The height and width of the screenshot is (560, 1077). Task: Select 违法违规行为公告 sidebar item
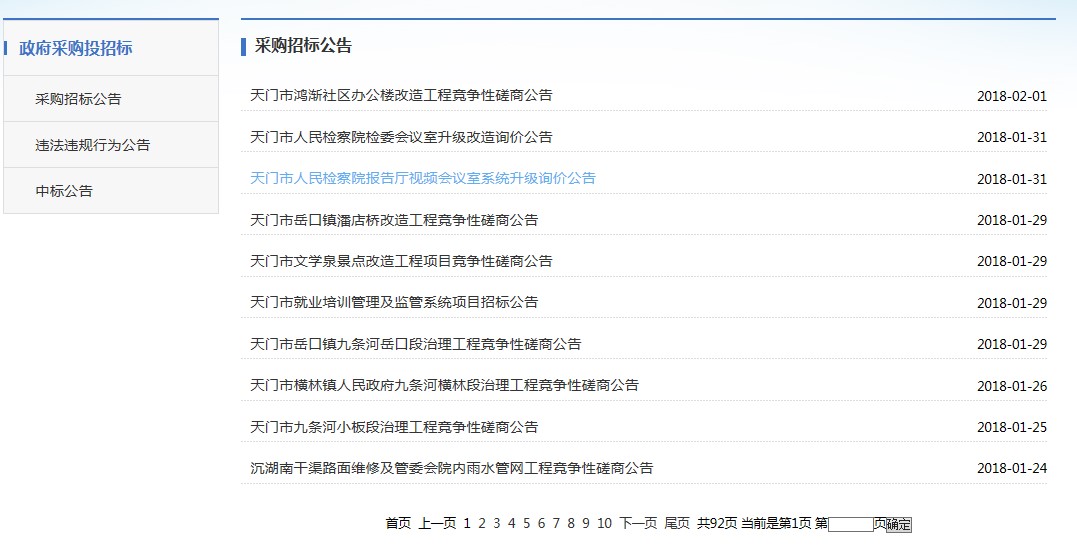[x=92, y=145]
